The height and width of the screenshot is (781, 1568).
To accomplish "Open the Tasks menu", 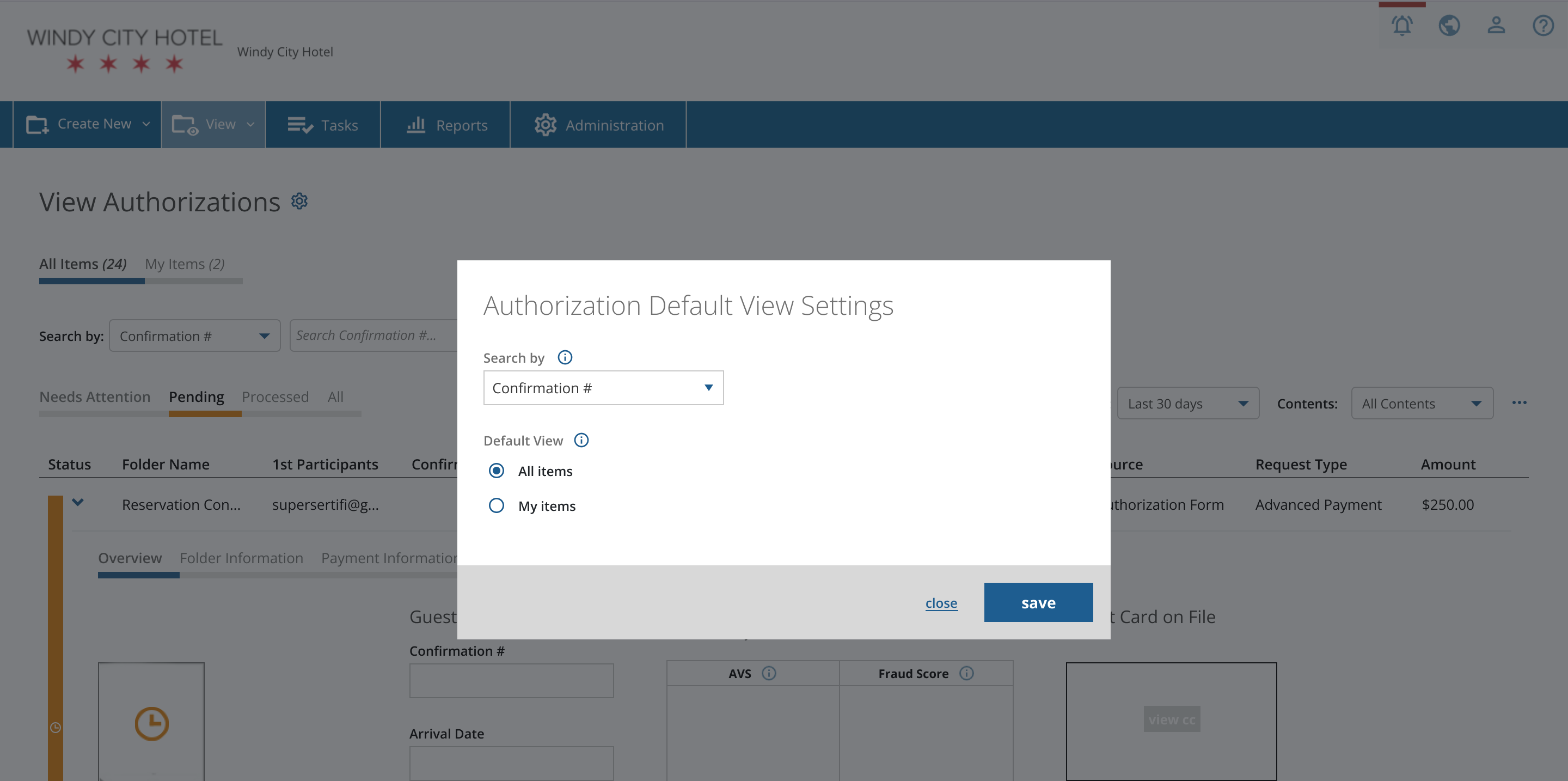I will pos(323,125).
